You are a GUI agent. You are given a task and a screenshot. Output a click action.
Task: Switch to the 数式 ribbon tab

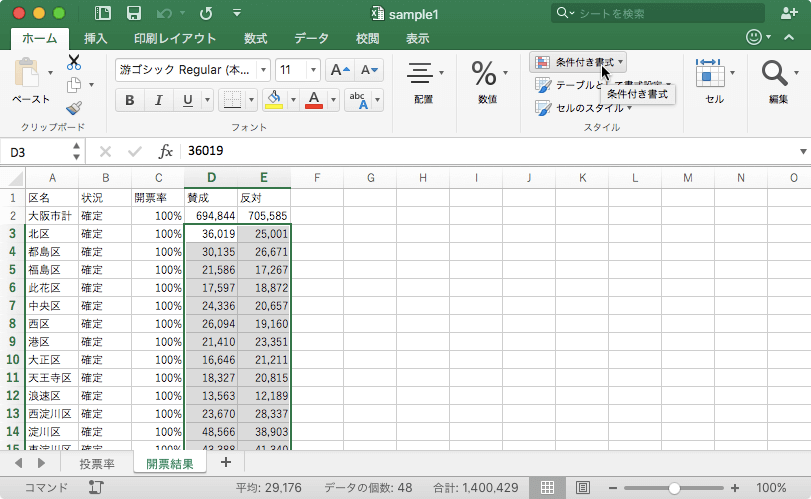(x=256, y=38)
